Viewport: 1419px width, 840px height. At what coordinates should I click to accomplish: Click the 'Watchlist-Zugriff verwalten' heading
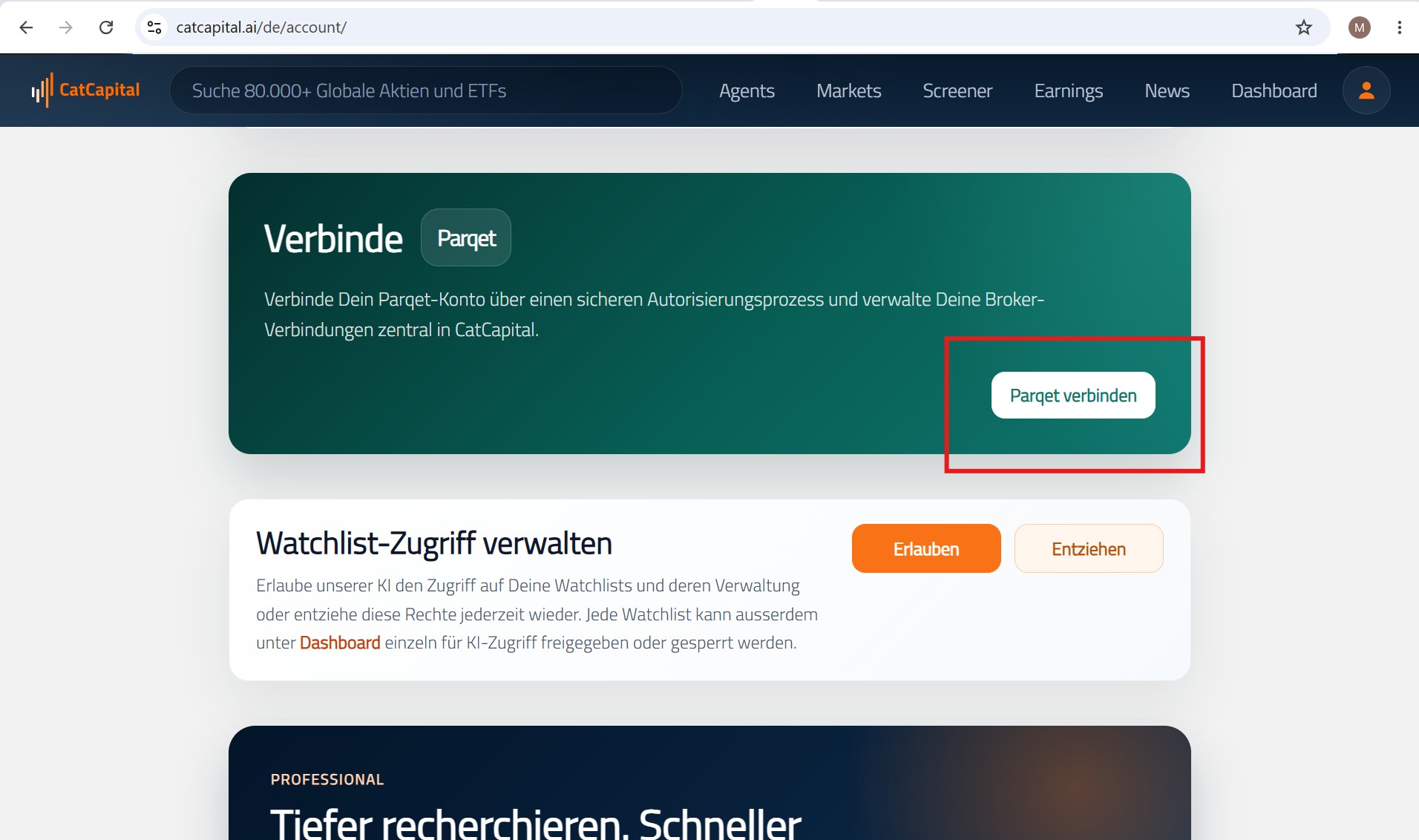[434, 543]
